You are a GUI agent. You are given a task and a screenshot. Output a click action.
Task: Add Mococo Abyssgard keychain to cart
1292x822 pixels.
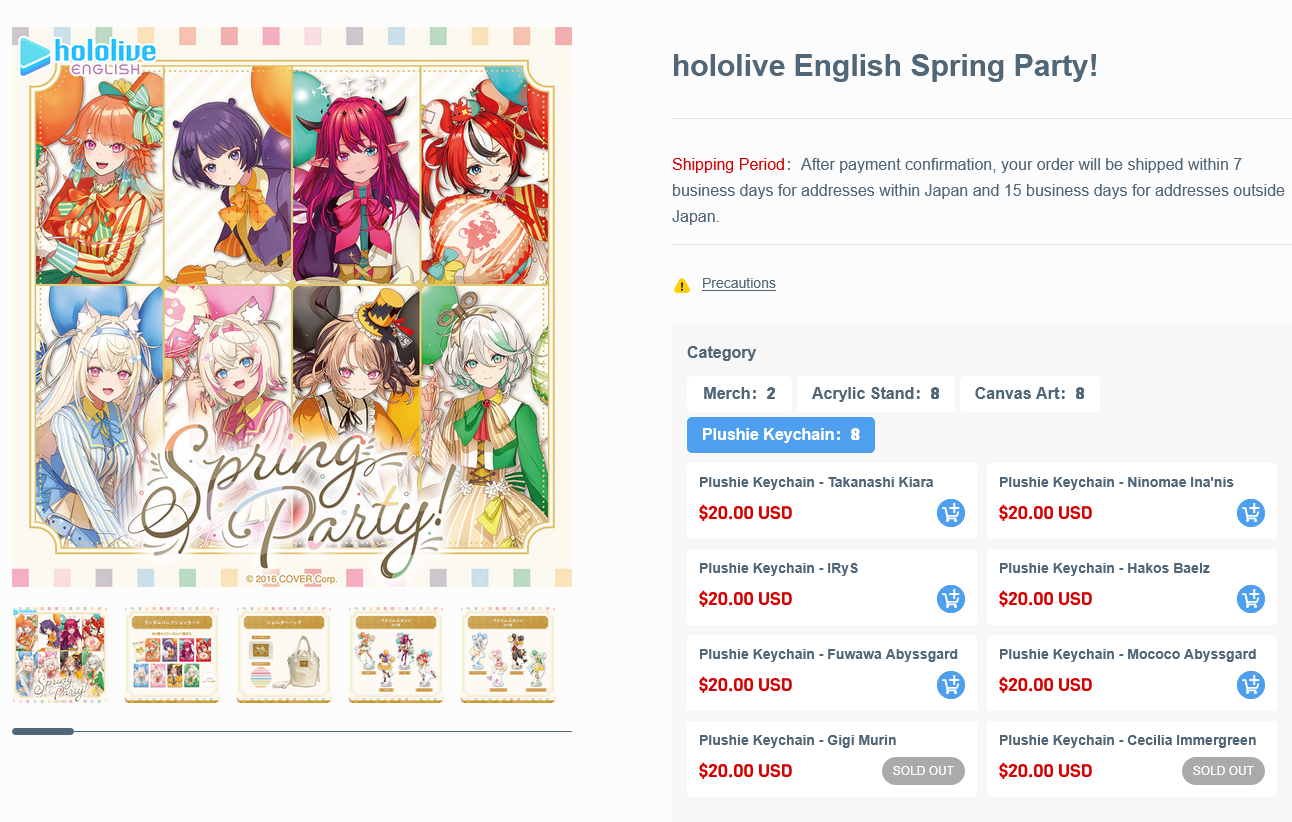point(1250,685)
